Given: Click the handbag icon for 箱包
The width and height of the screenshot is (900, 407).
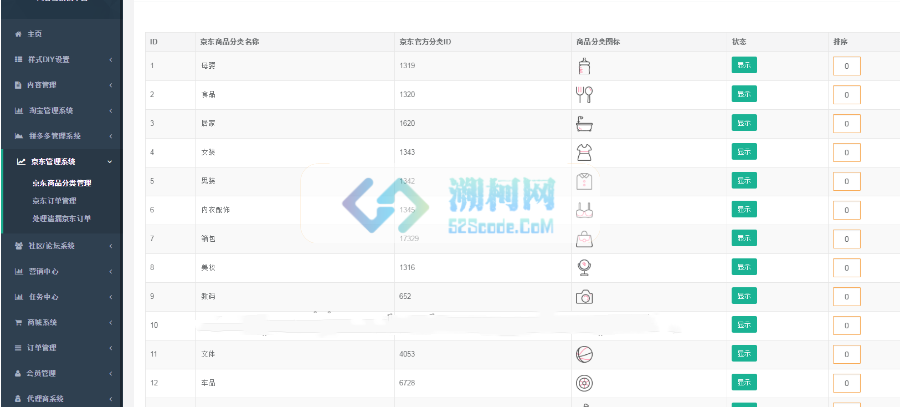Looking at the screenshot, I should [x=584, y=239].
